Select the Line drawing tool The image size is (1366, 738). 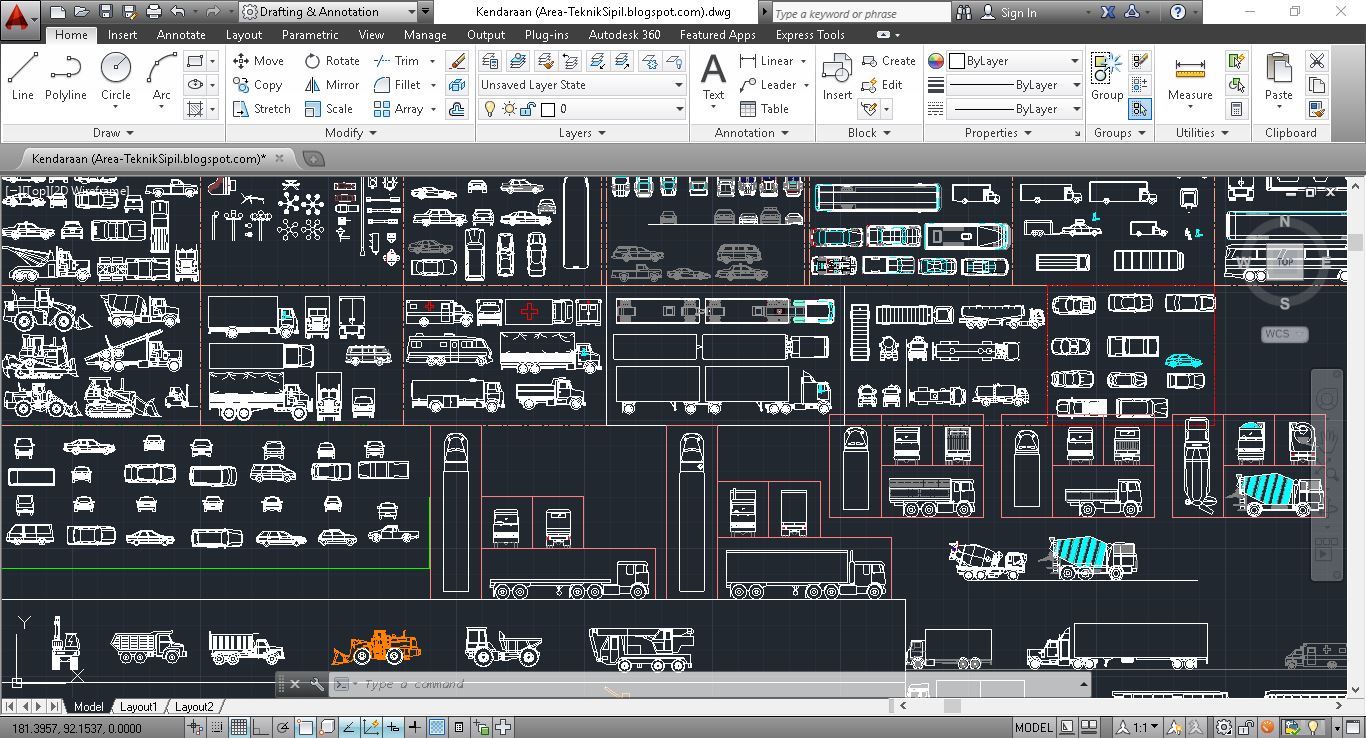(x=22, y=77)
